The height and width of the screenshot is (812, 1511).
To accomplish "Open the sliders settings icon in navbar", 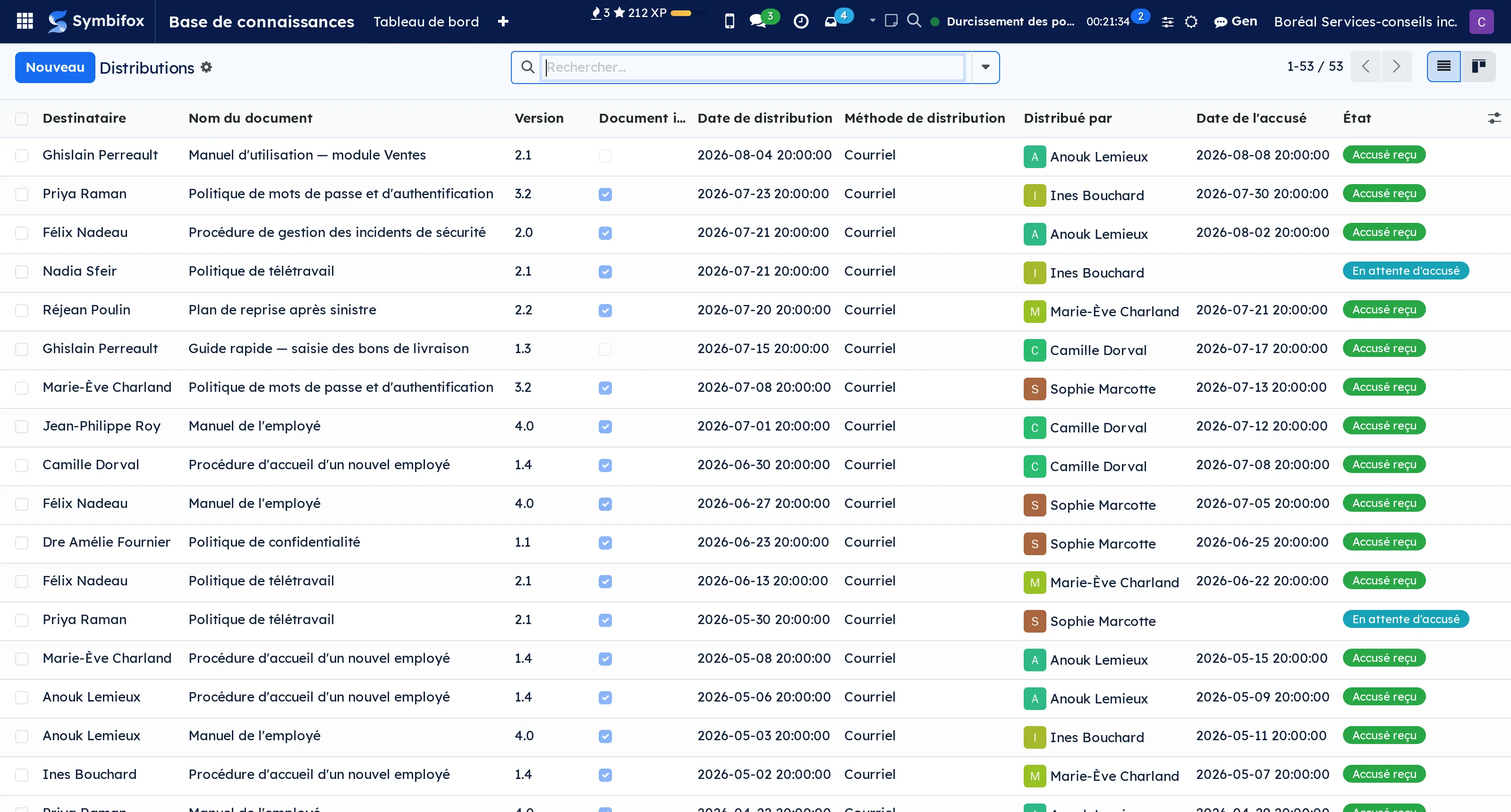I will pyautogui.click(x=1167, y=22).
